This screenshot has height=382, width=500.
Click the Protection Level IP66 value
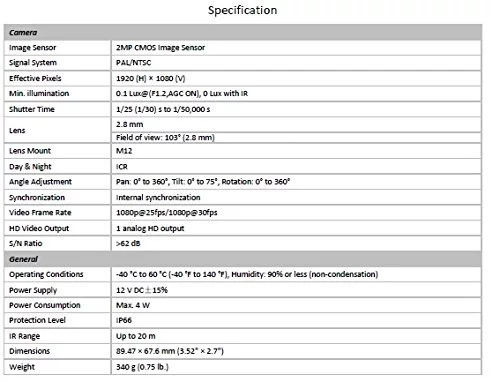[124, 320]
